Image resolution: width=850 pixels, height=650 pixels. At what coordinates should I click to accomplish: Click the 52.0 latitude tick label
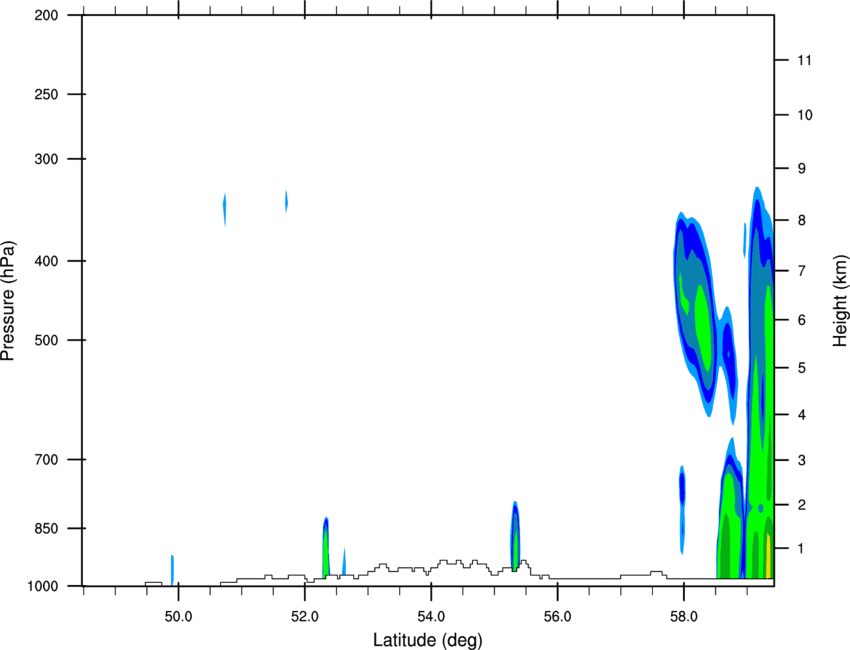305,617
